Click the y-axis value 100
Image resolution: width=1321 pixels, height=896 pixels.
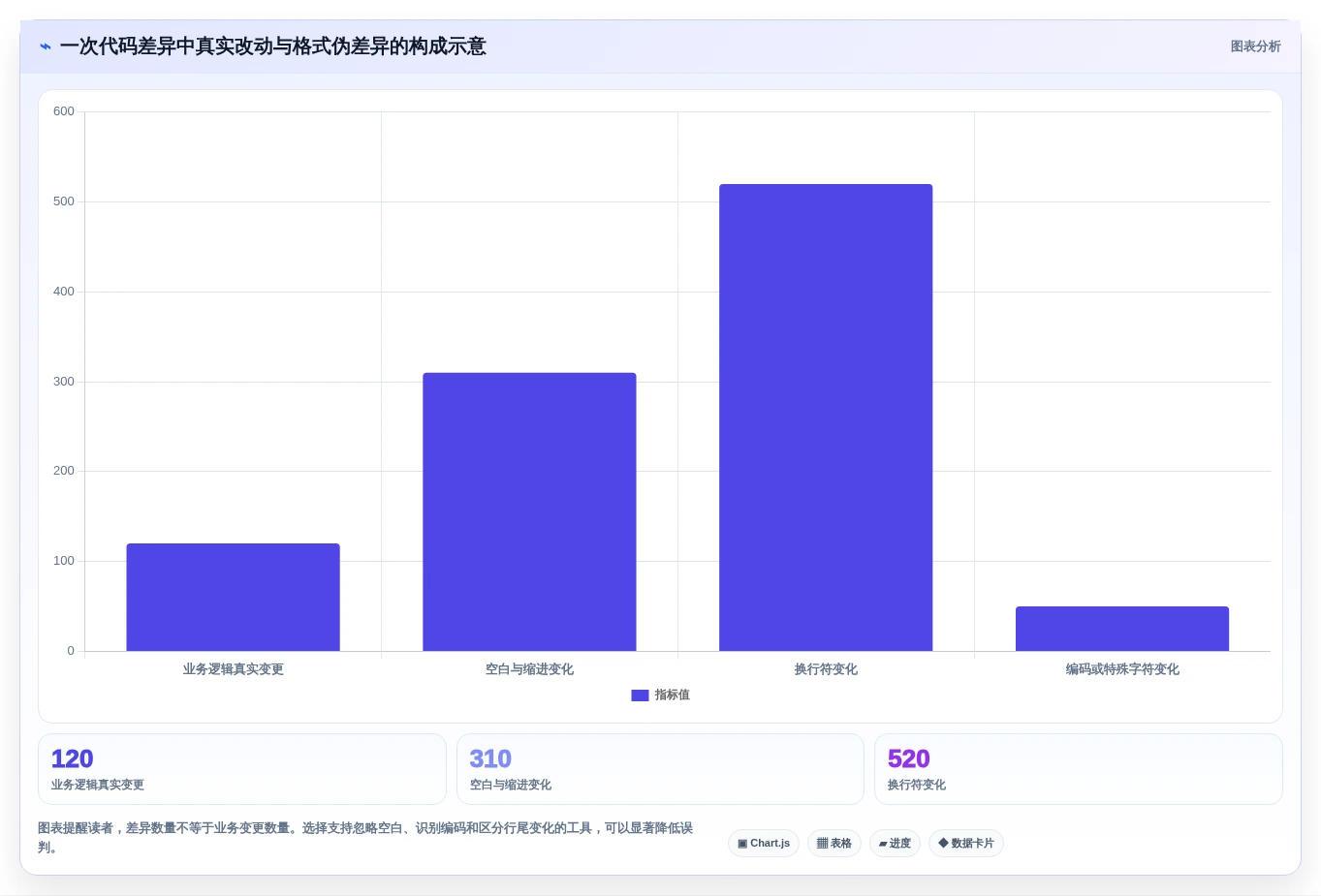(x=64, y=561)
